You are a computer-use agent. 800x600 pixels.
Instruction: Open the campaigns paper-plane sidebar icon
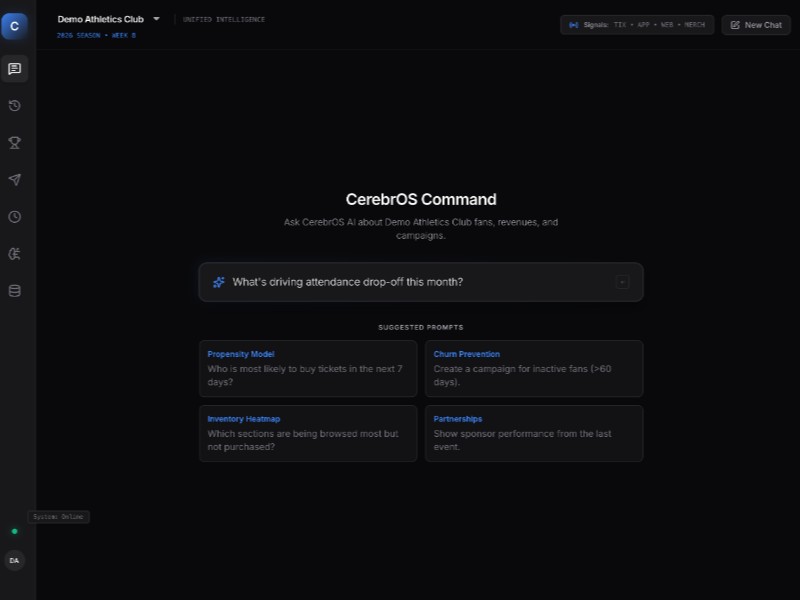[14, 179]
